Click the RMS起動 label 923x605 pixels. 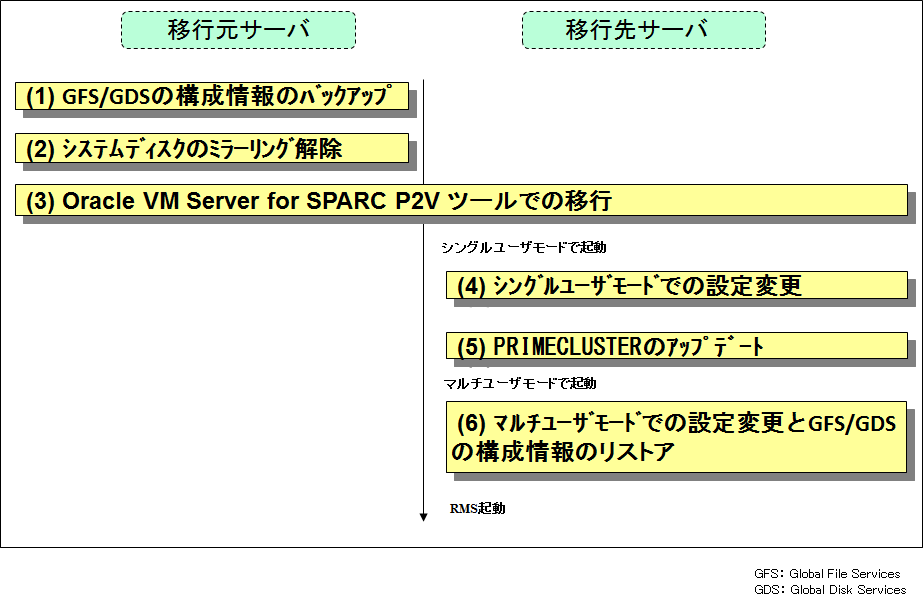tap(477, 508)
